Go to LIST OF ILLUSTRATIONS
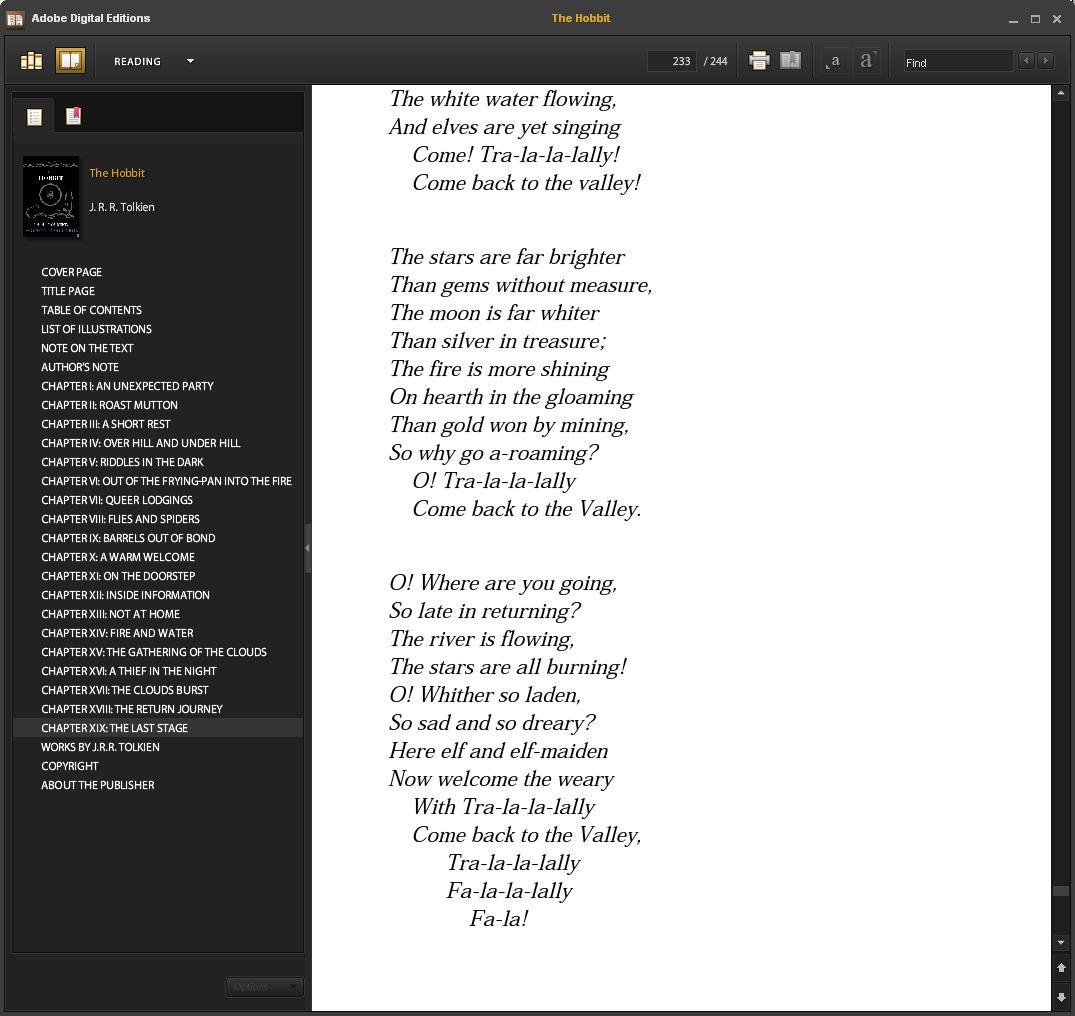This screenshot has width=1075, height=1016. [x=96, y=329]
